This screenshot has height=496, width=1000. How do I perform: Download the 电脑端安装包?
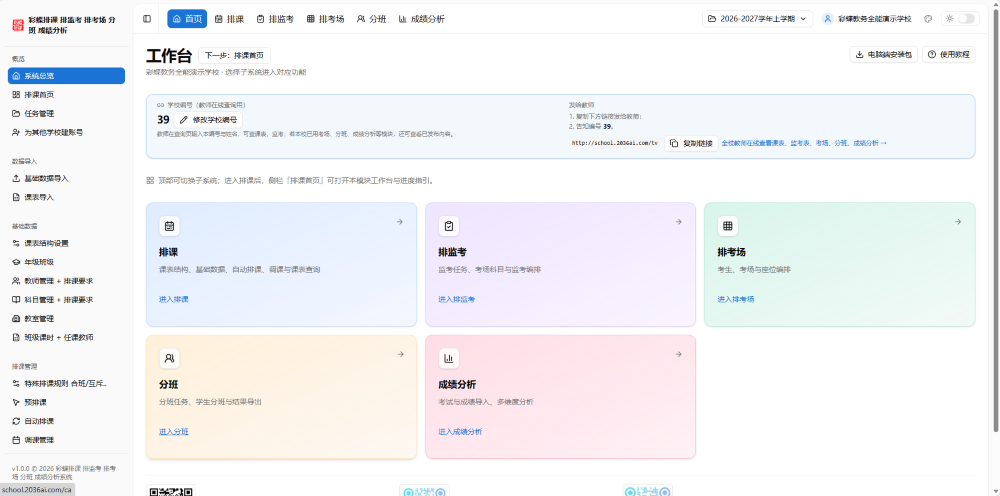(x=883, y=55)
